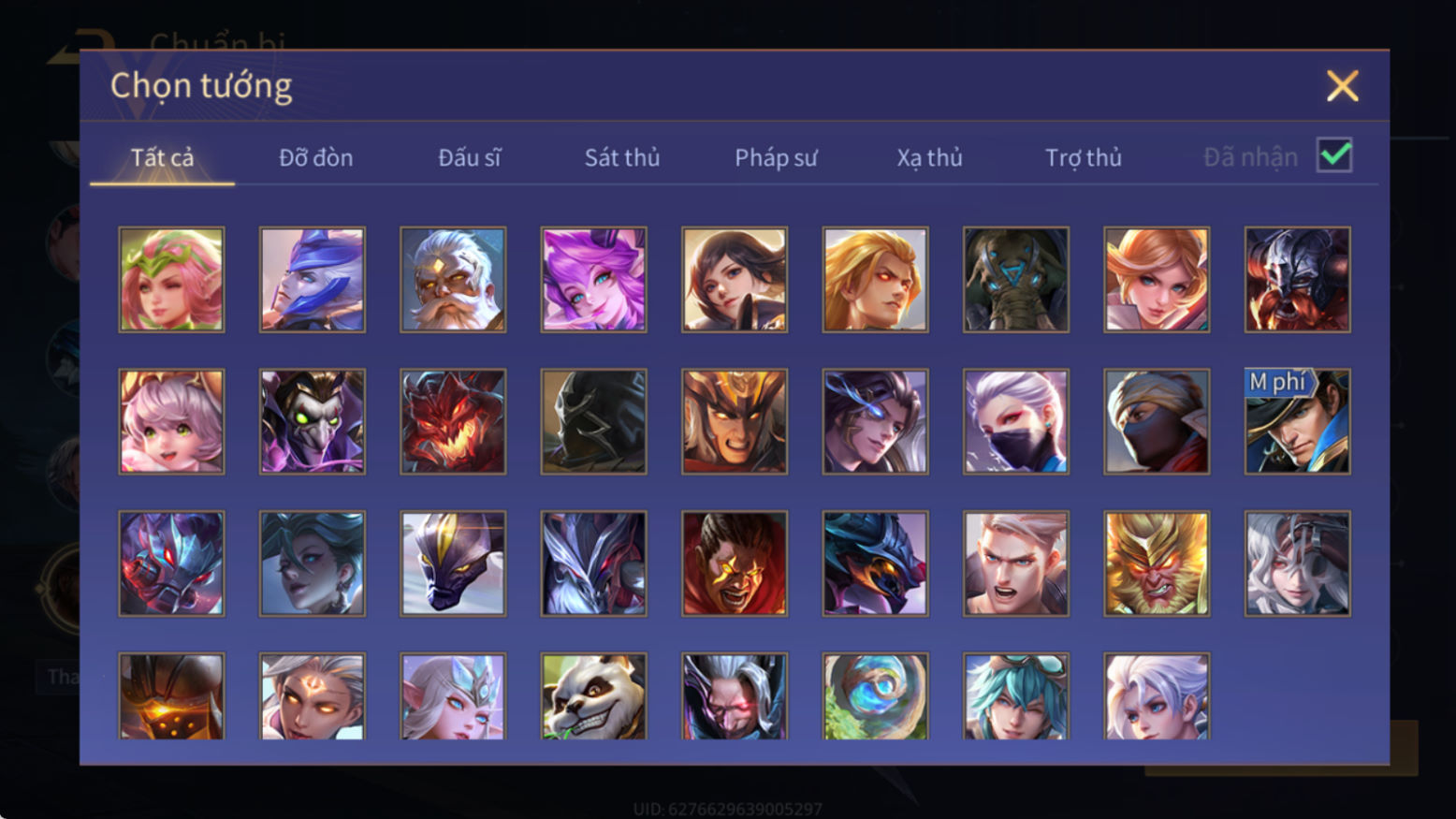This screenshot has width=1456, height=819.
Task: Choose the masked white-haired ninja woman
Action: point(1015,421)
